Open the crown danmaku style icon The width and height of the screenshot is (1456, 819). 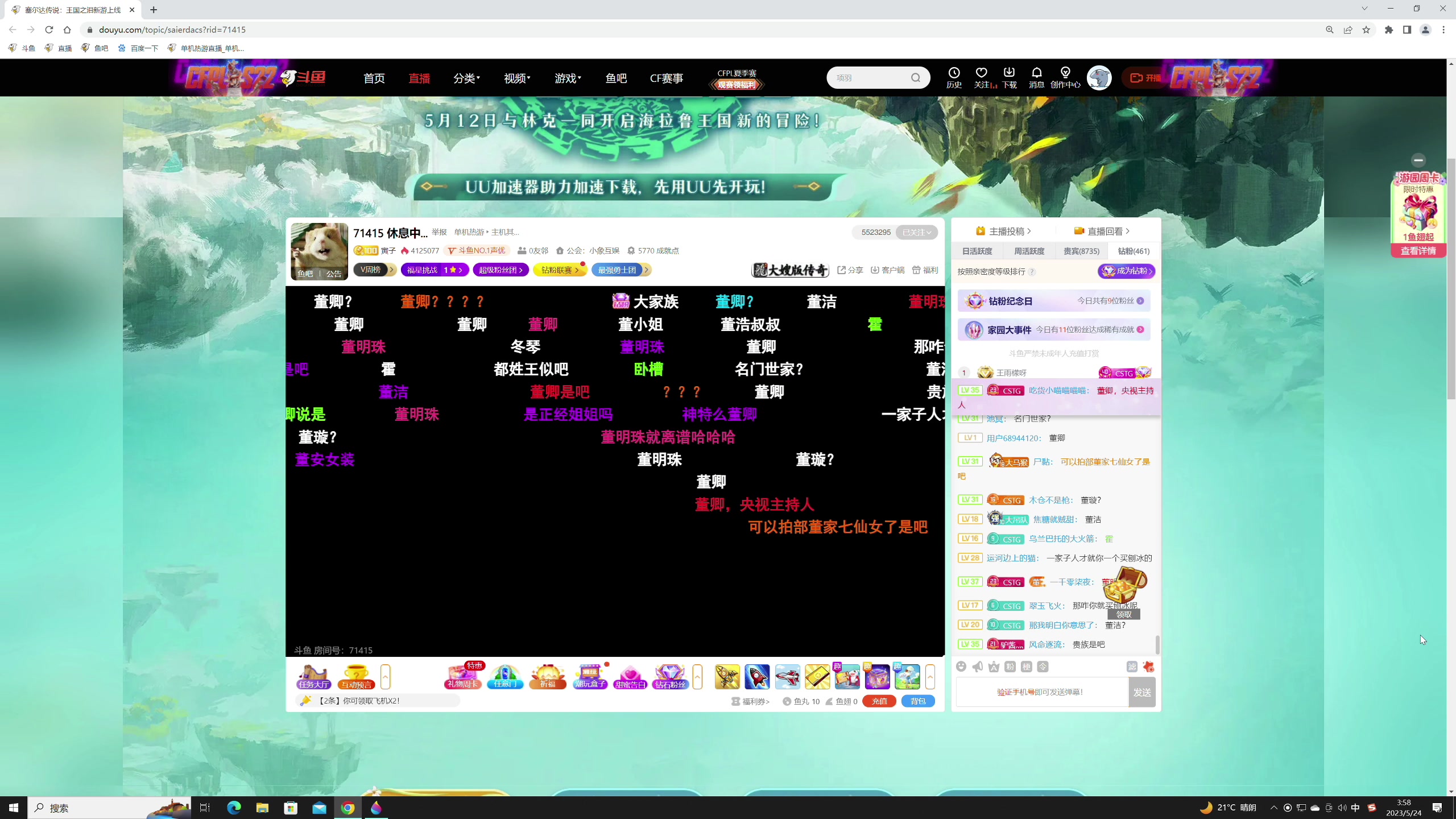click(x=994, y=667)
